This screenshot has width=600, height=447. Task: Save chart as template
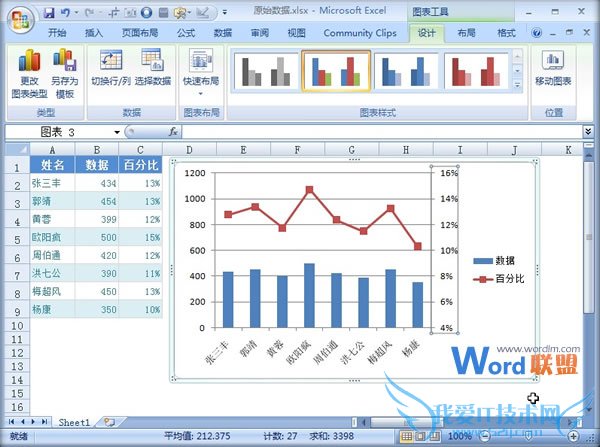tap(65, 73)
